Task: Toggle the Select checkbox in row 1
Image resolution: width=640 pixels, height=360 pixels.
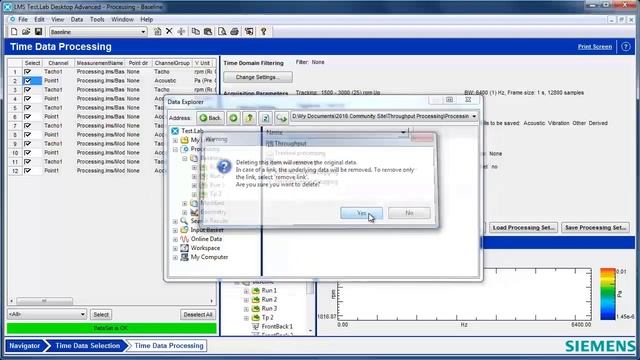Action: 28,72
